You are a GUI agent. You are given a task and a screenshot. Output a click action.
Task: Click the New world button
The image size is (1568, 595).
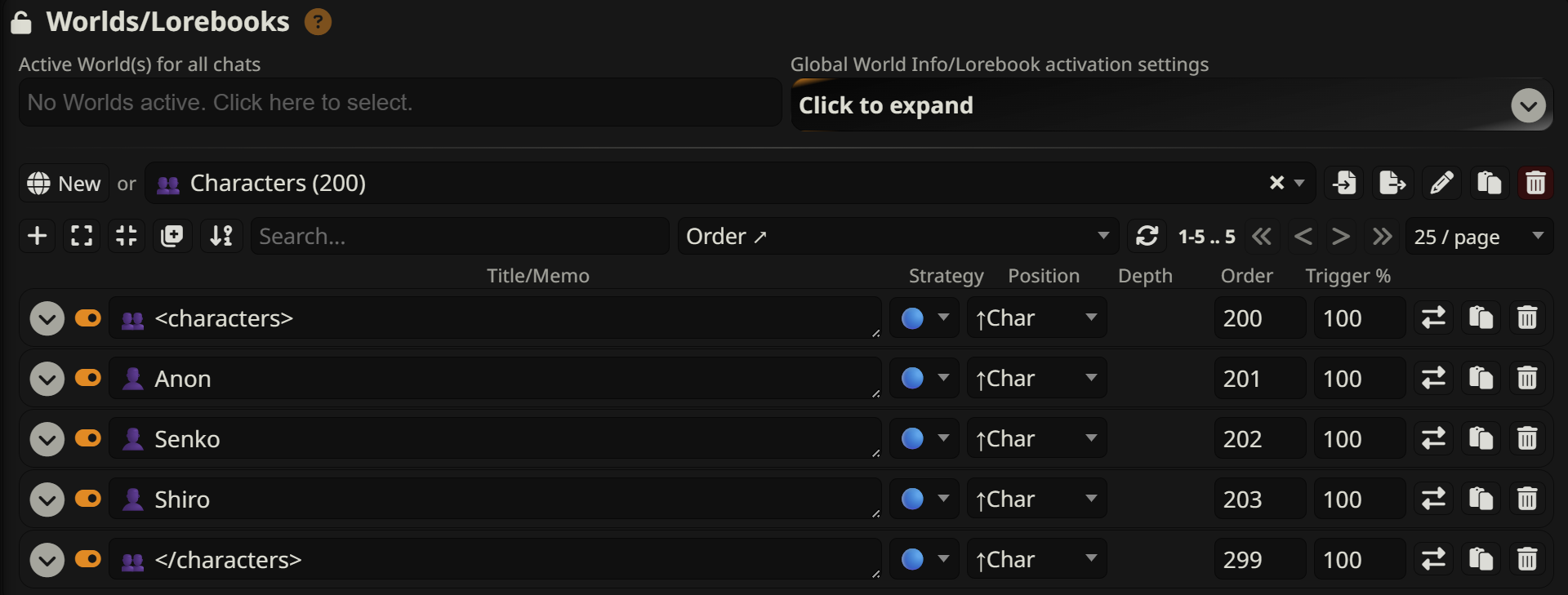64,184
